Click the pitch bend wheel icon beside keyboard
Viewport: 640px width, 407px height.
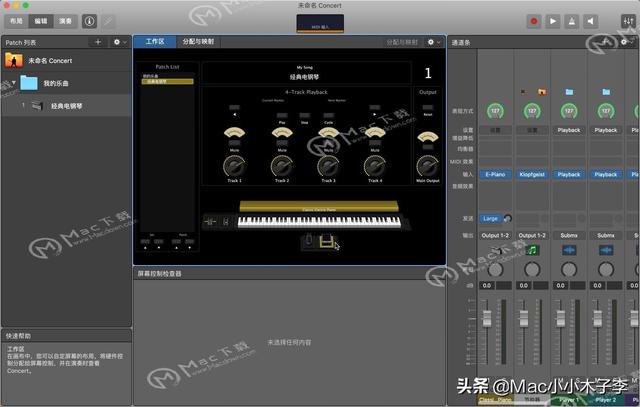pyautogui.click(x=210, y=222)
